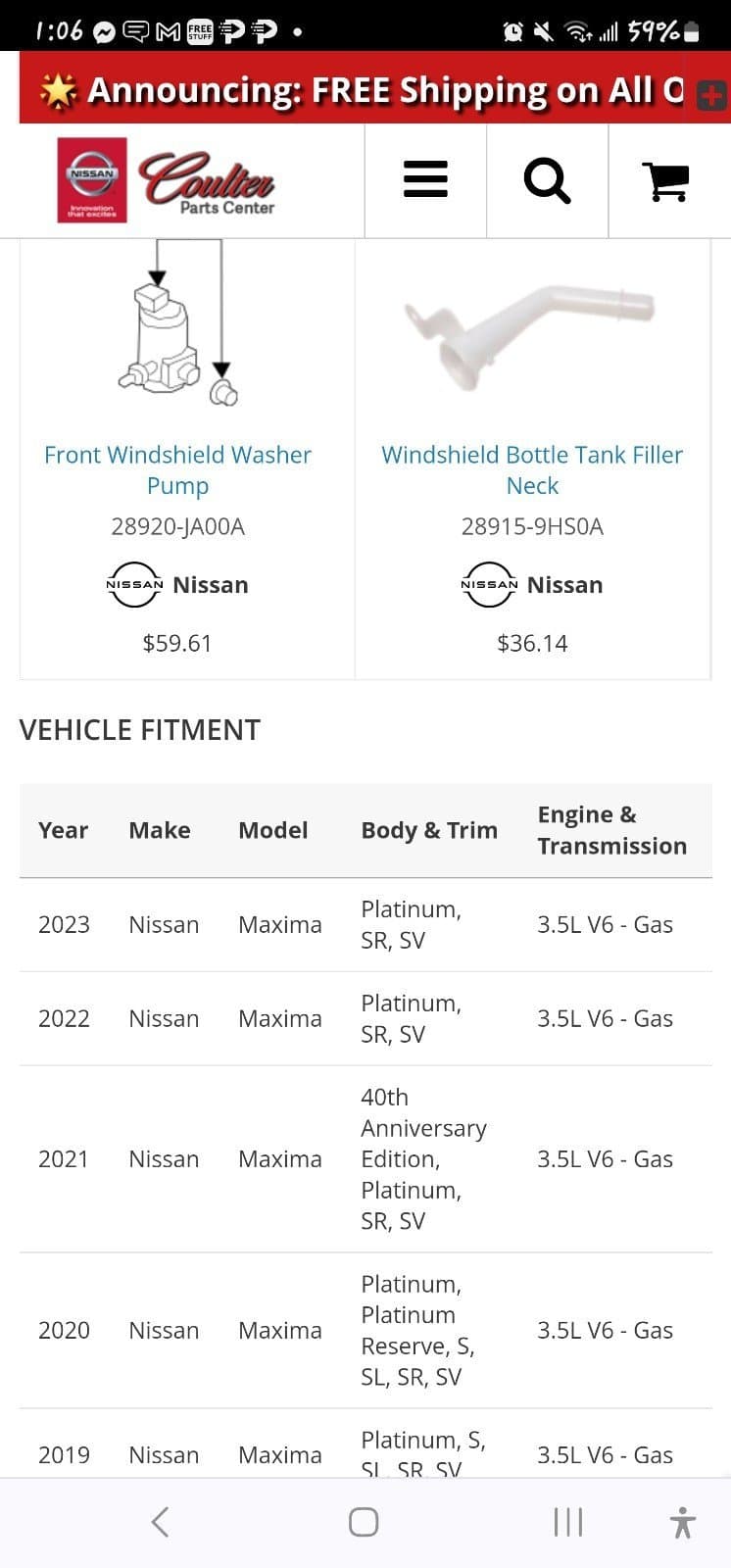Tap the home button in the navigation bar
The height and width of the screenshot is (1568, 731).
pyautogui.click(x=363, y=1522)
